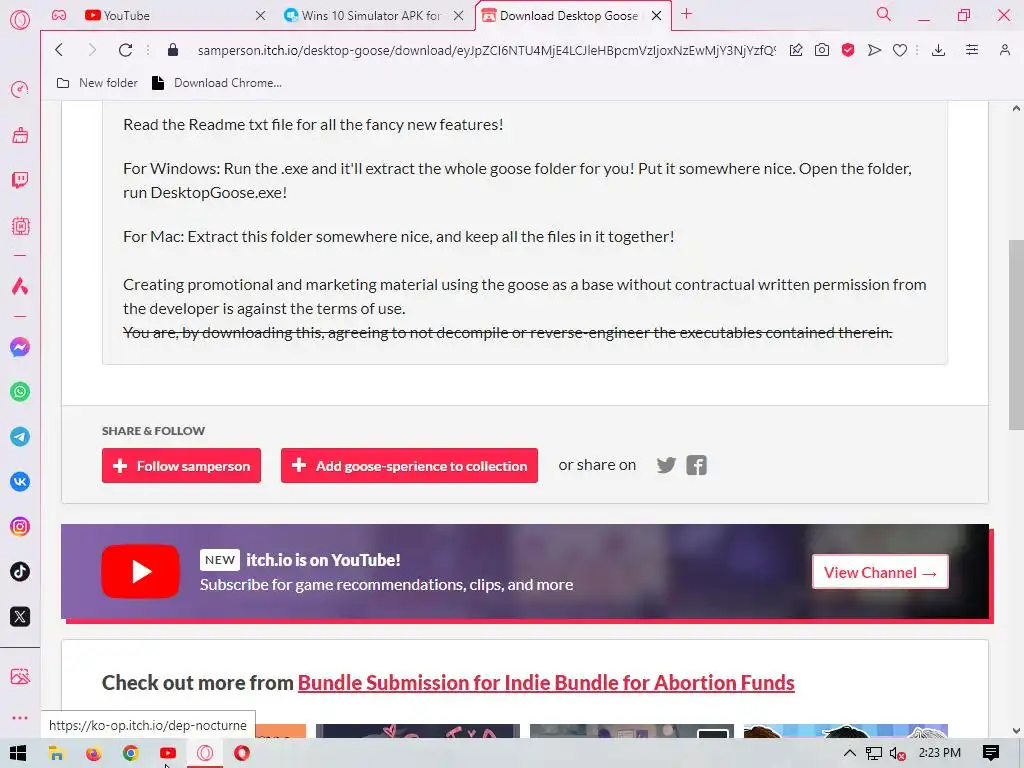Click the network tray icon

874,753
